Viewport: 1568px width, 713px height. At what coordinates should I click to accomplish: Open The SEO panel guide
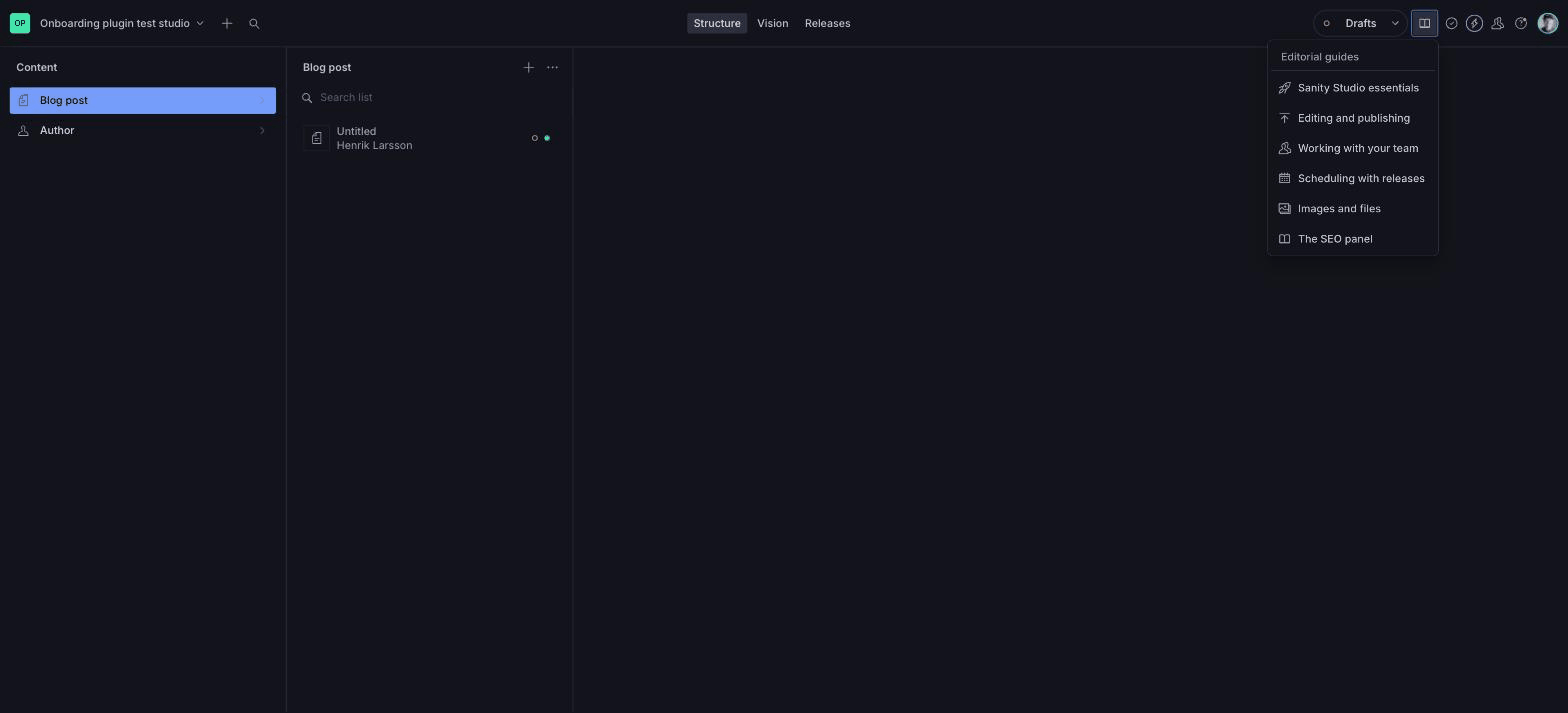click(1353, 238)
